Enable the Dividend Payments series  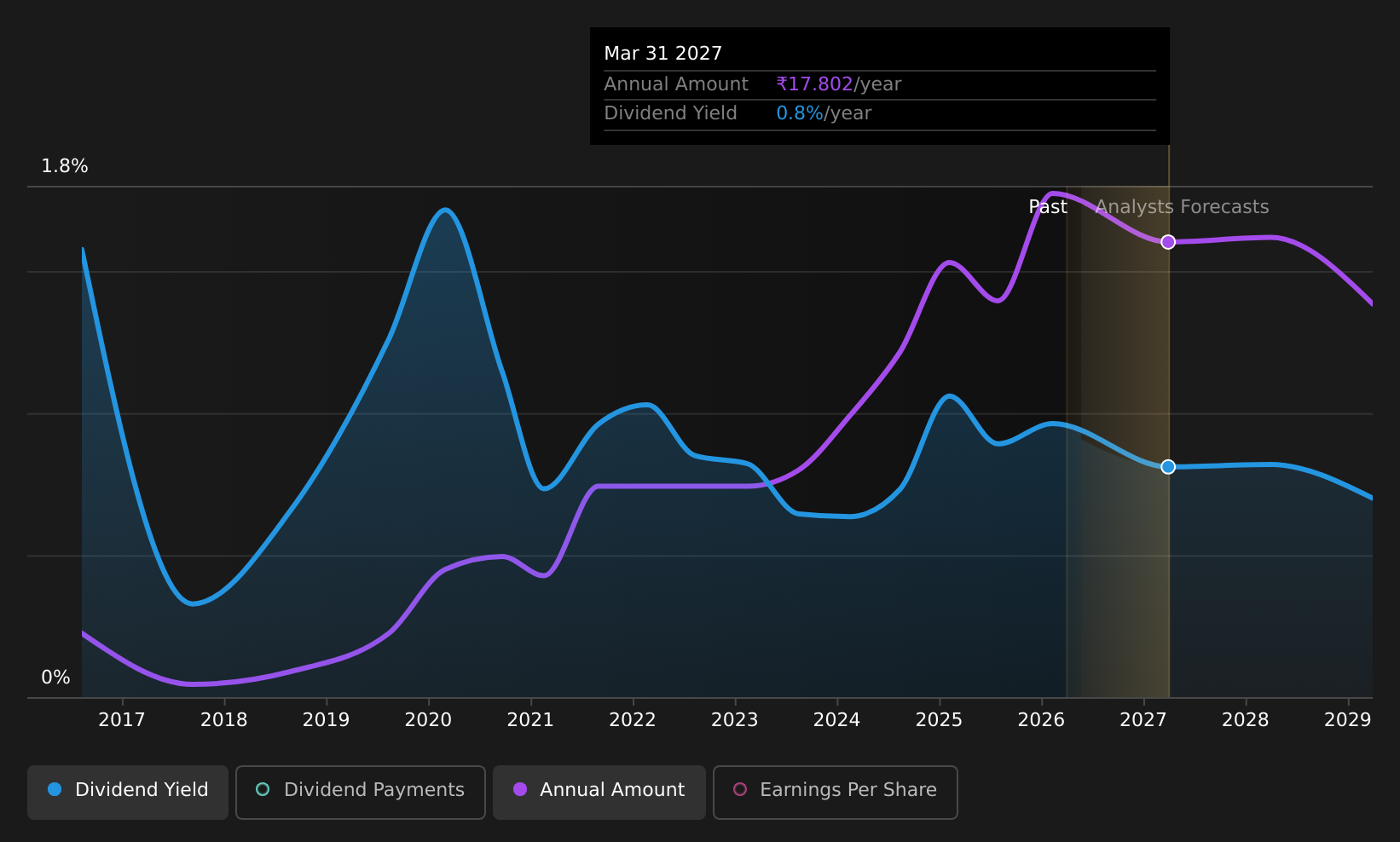(361, 792)
